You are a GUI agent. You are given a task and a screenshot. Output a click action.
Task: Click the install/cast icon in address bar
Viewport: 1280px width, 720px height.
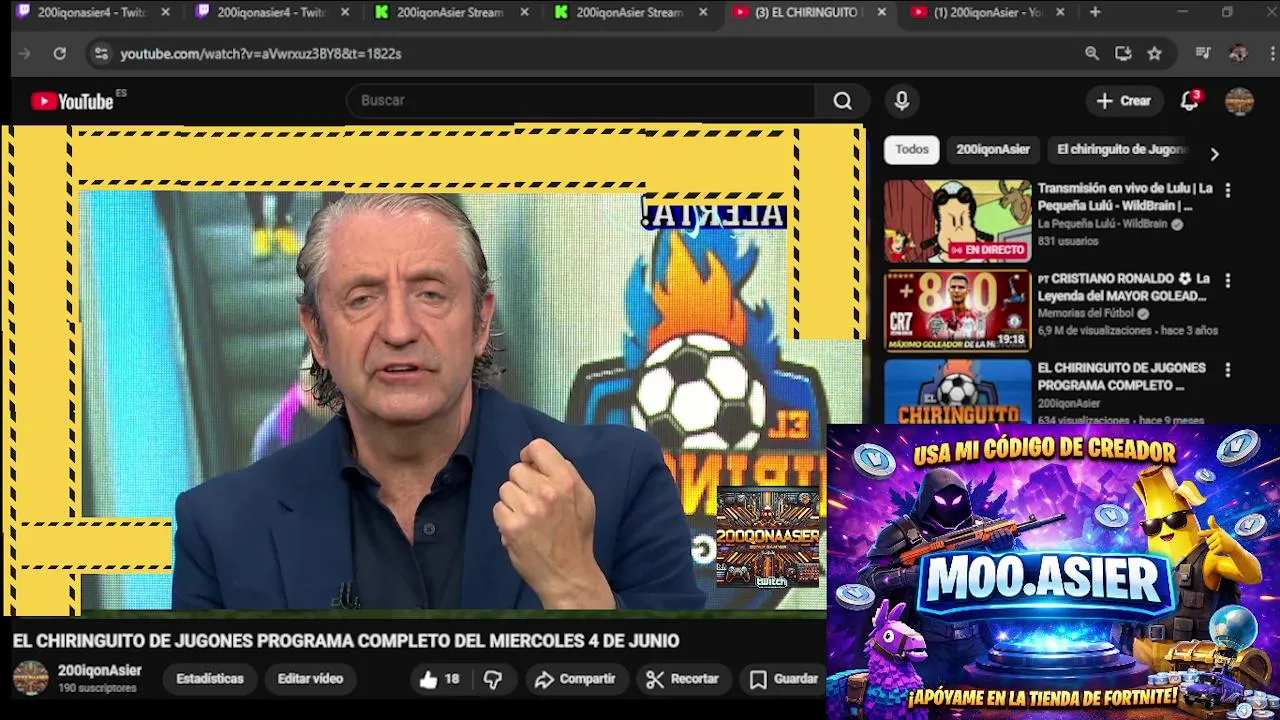point(1123,54)
